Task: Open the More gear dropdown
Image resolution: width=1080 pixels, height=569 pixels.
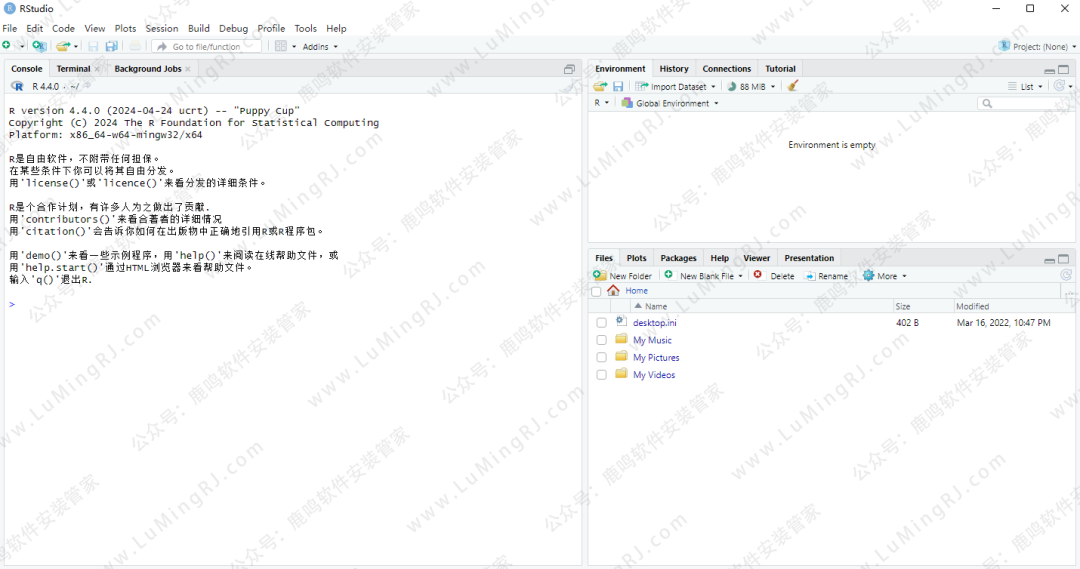Action: [884, 276]
